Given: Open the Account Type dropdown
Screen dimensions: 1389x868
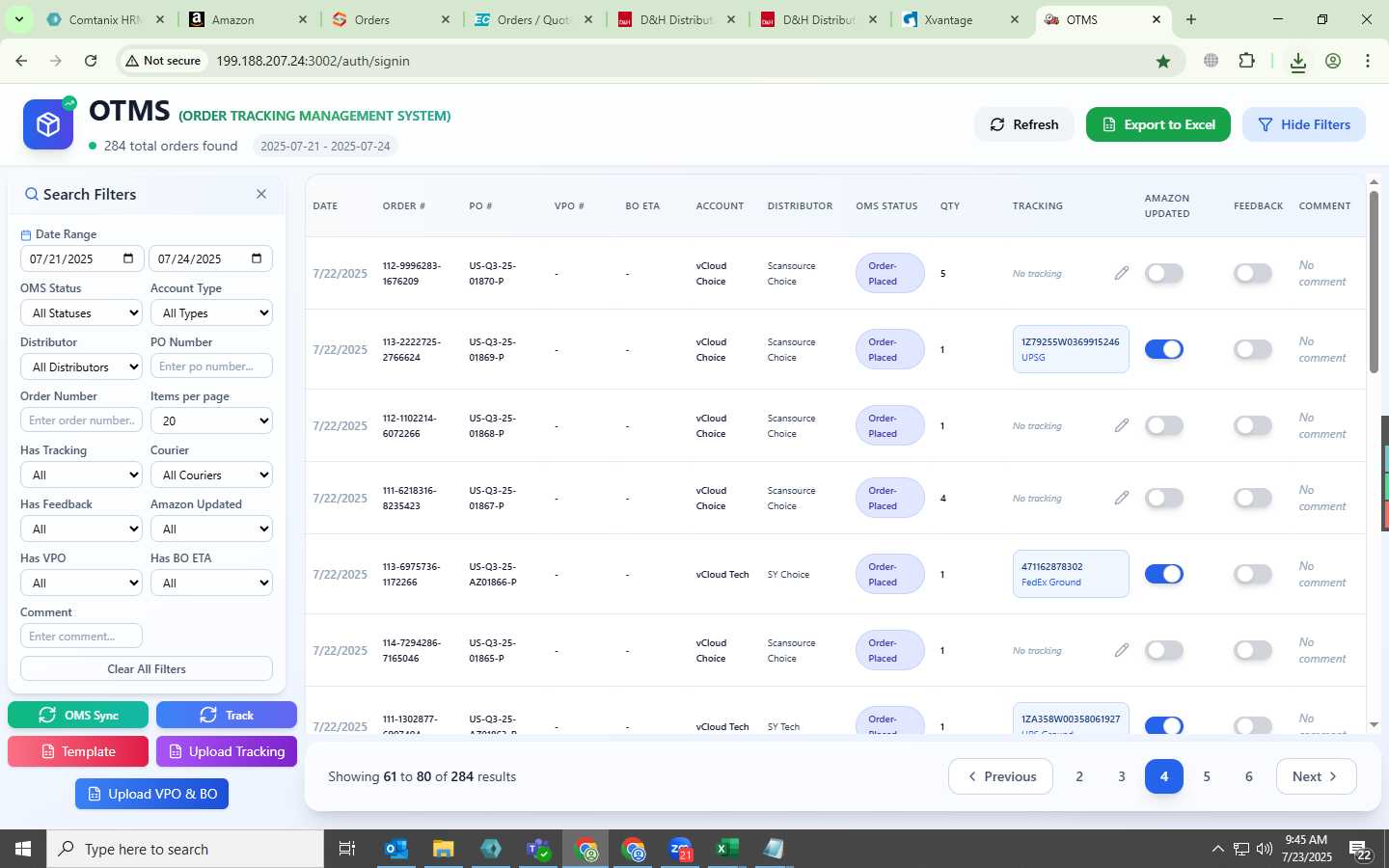Looking at the screenshot, I should click(211, 313).
